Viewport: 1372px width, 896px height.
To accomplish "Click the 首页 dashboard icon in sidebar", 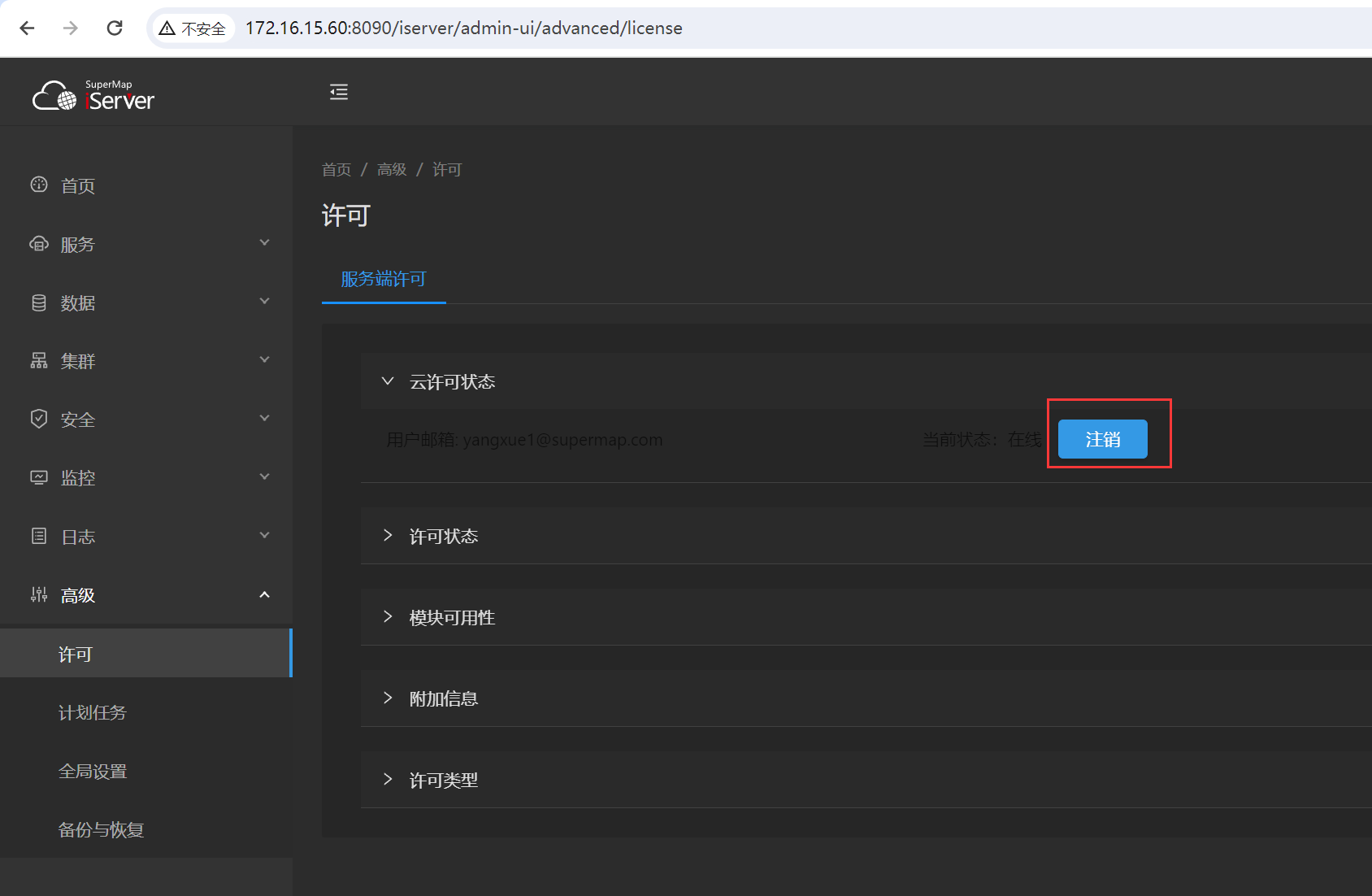I will pos(39,185).
